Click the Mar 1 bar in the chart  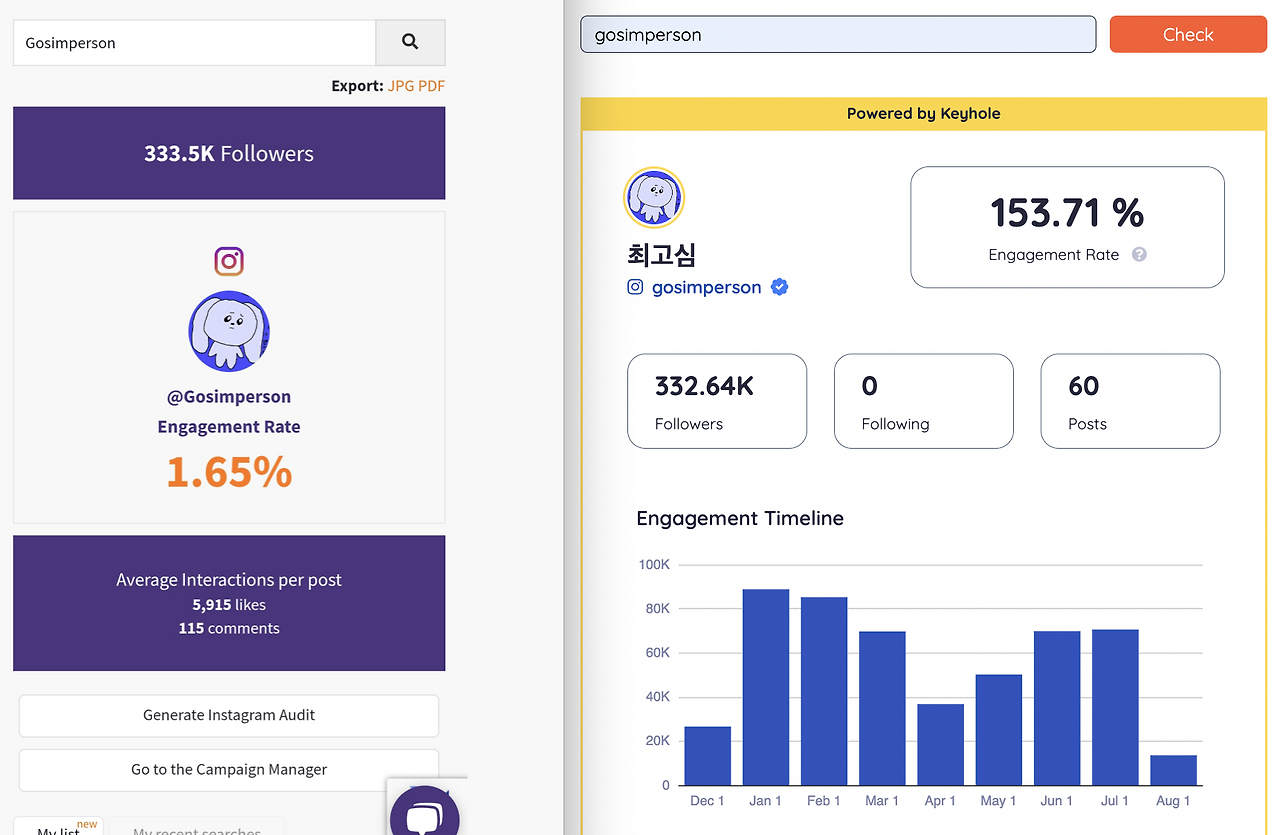[882, 709]
